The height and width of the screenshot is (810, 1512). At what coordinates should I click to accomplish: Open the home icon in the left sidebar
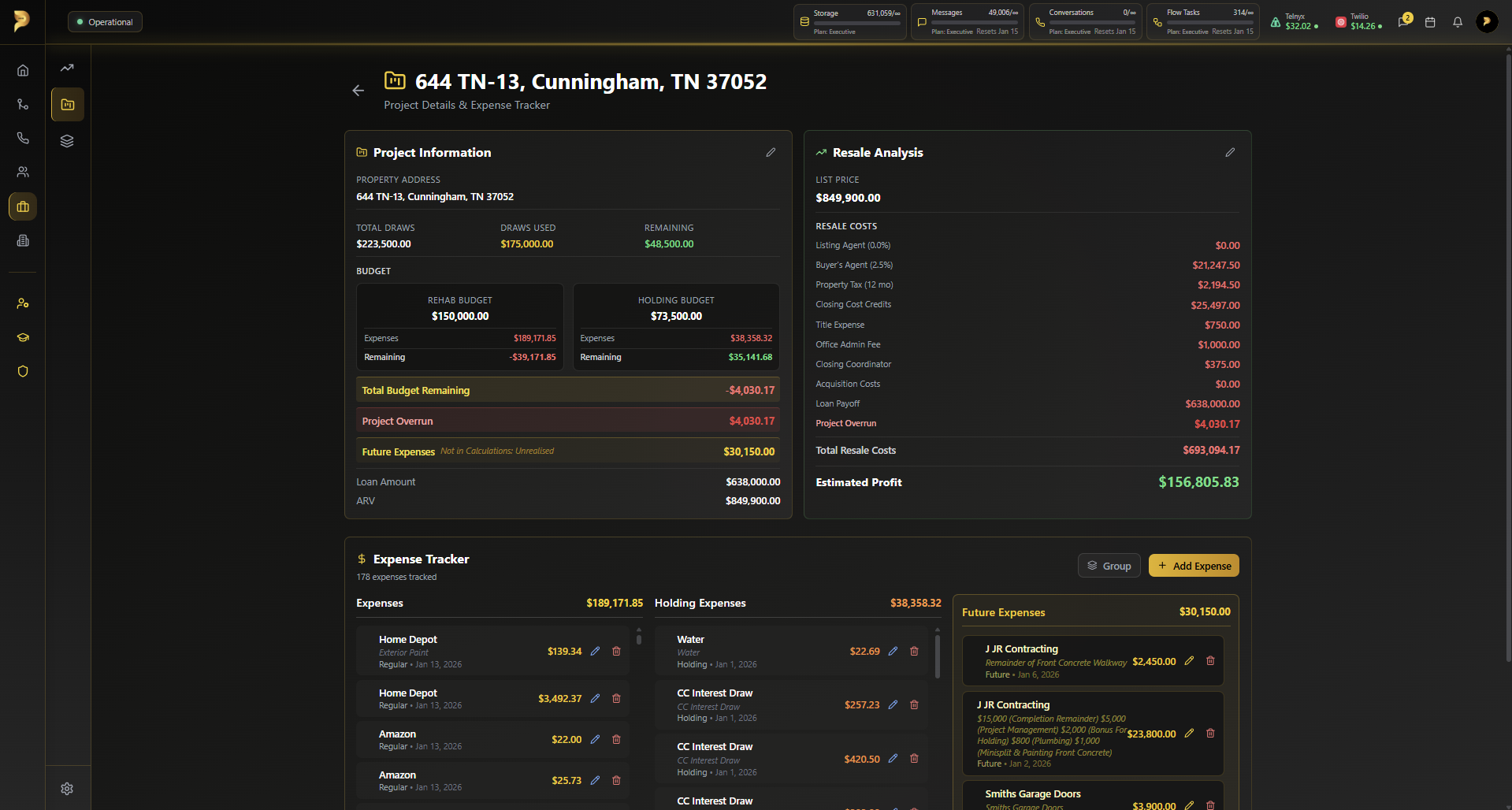pyautogui.click(x=23, y=70)
